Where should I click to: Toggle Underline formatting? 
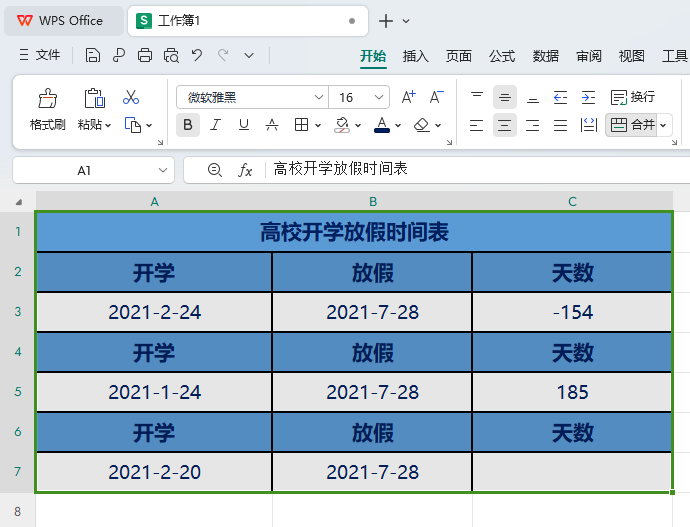click(x=244, y=125)
